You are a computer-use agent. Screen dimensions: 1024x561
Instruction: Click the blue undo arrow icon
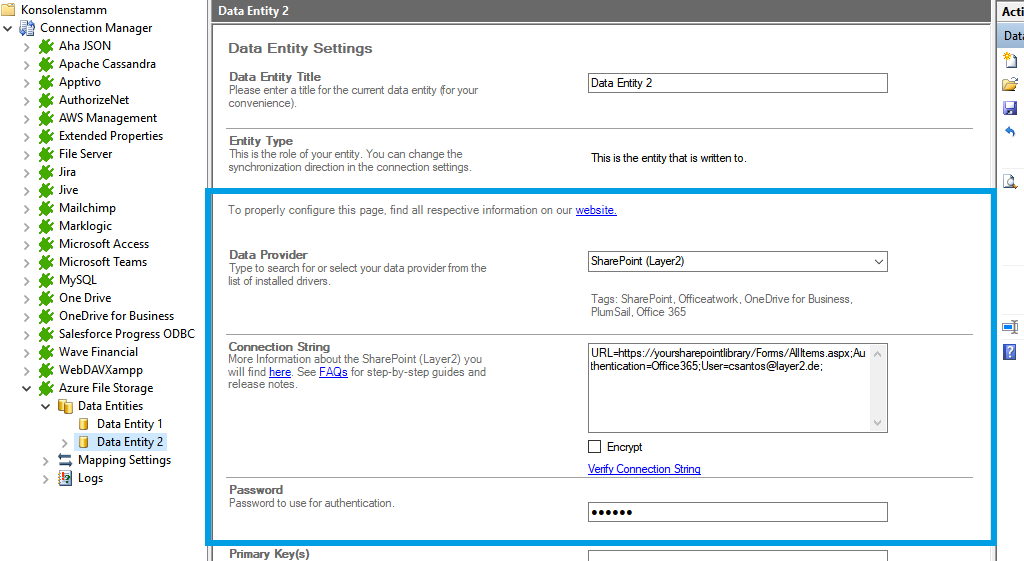click(x=1010, y=132)
